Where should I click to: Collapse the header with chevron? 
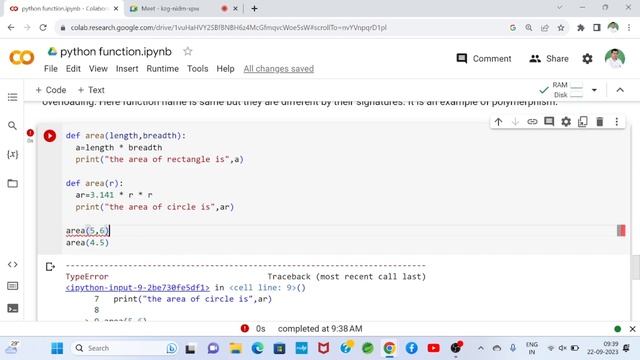pyautogui.click(x=620, y=90)
